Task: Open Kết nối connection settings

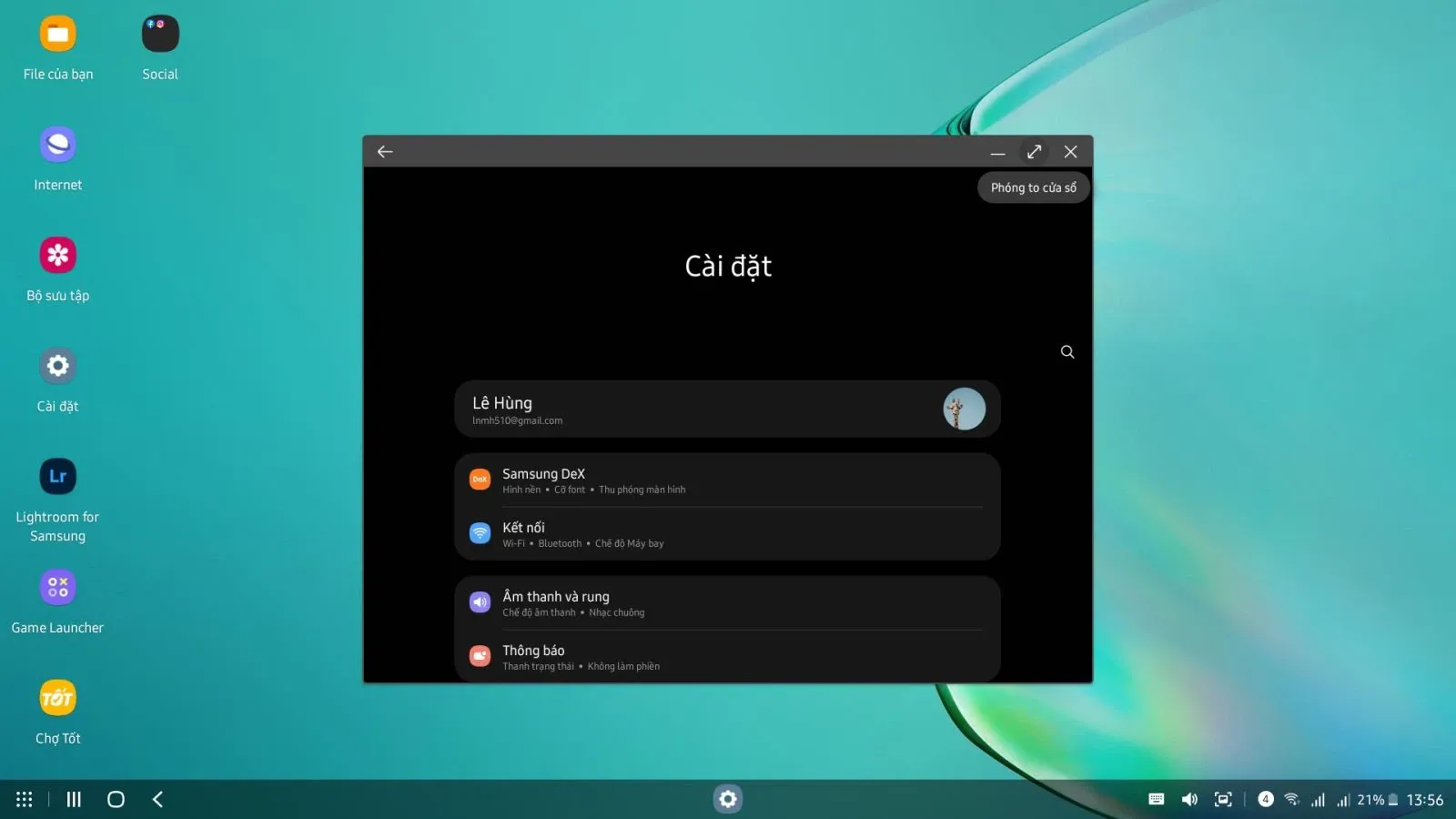Action: (728, 534)
